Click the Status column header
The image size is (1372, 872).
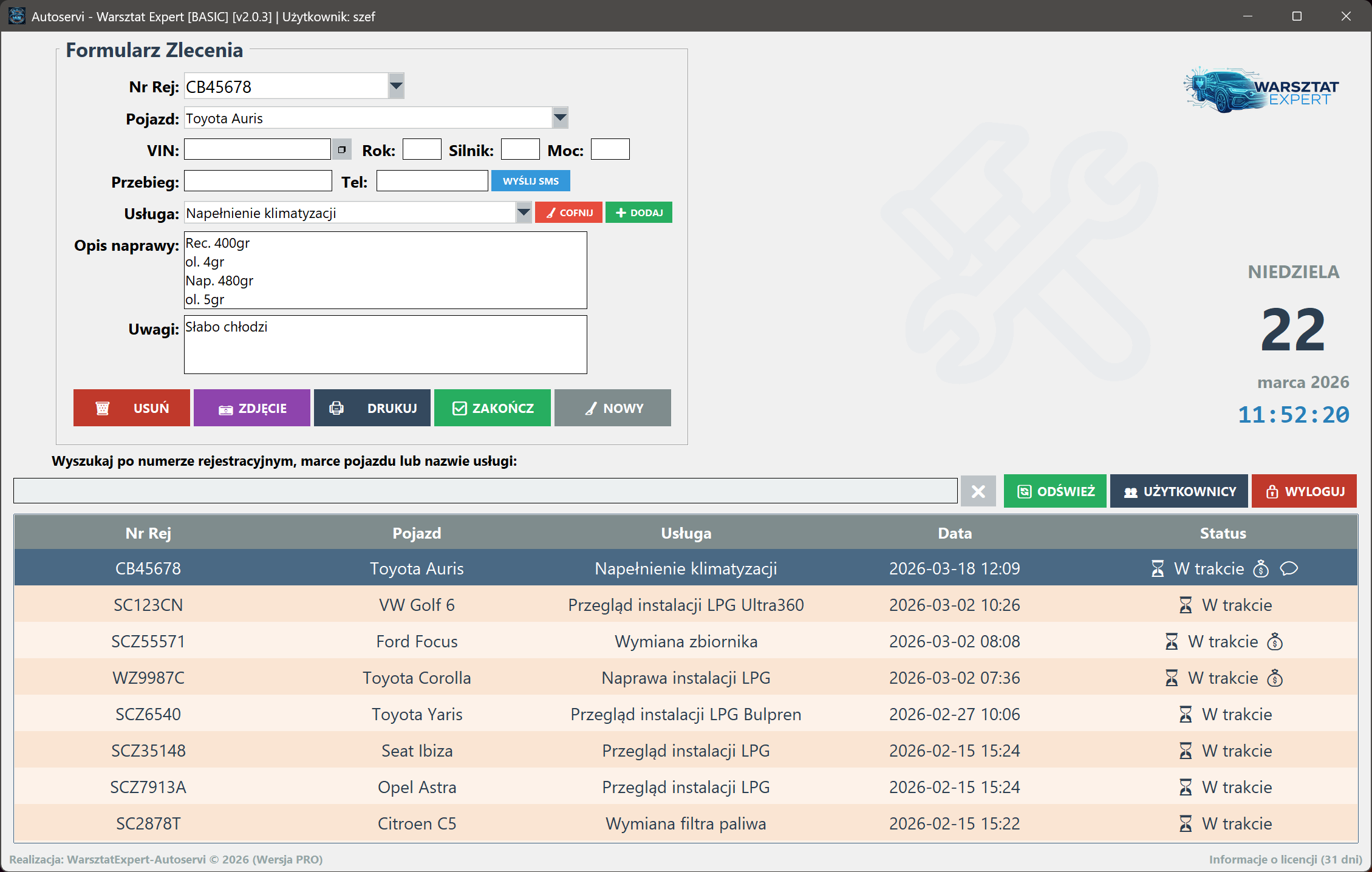(x=1223, y=533)
